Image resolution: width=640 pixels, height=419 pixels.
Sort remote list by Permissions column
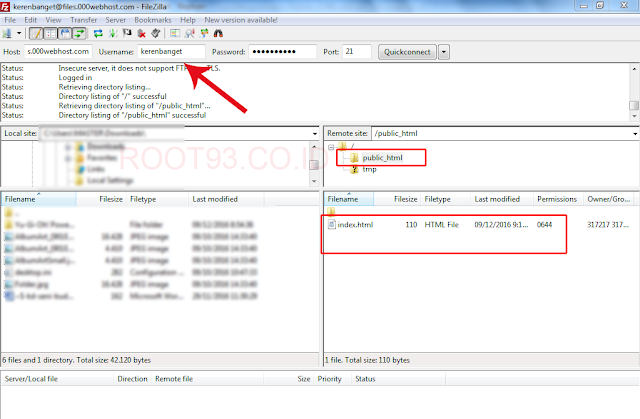(558, 199)
